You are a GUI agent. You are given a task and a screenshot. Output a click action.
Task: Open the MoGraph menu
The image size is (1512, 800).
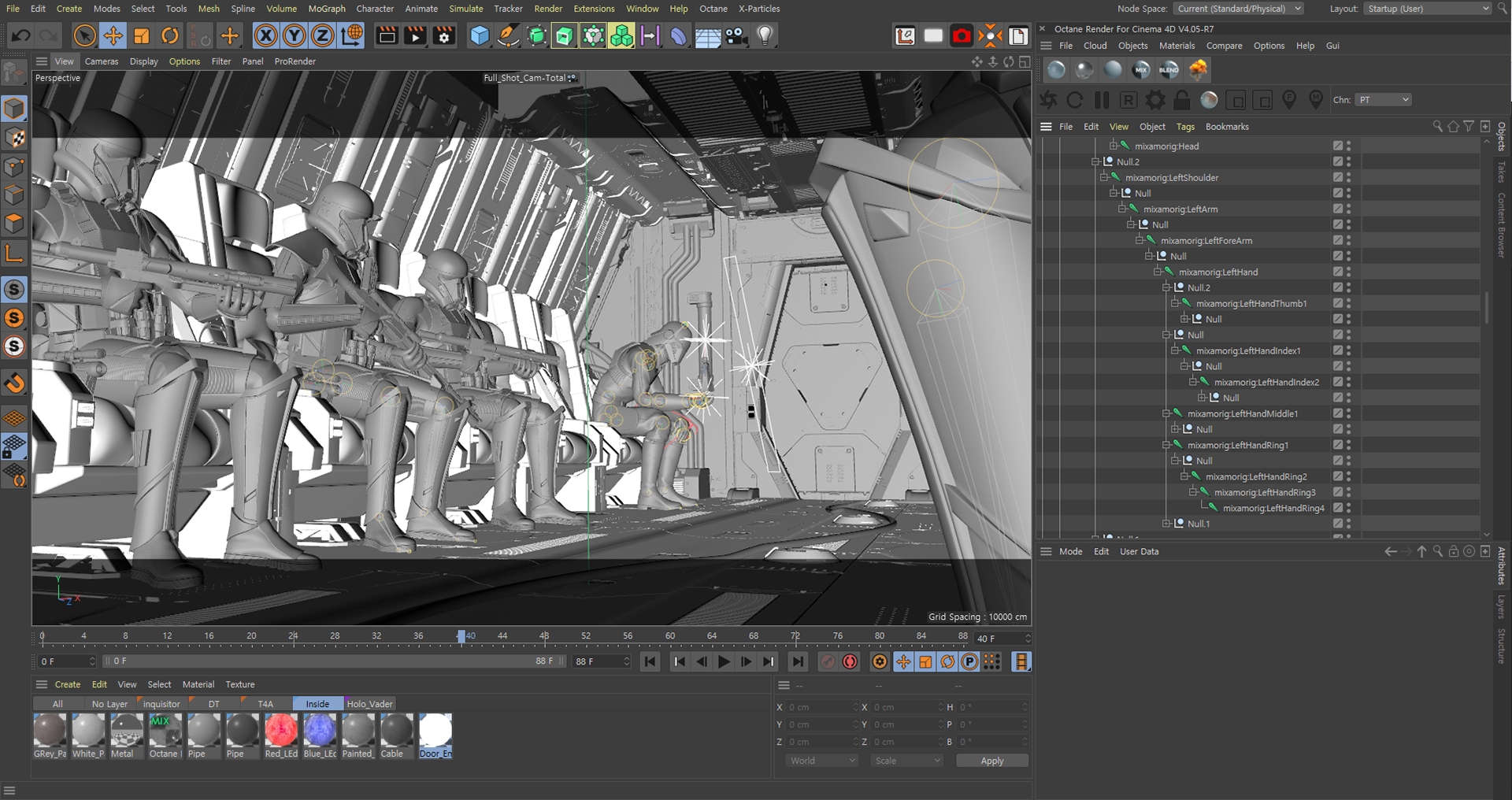point(326,9)
